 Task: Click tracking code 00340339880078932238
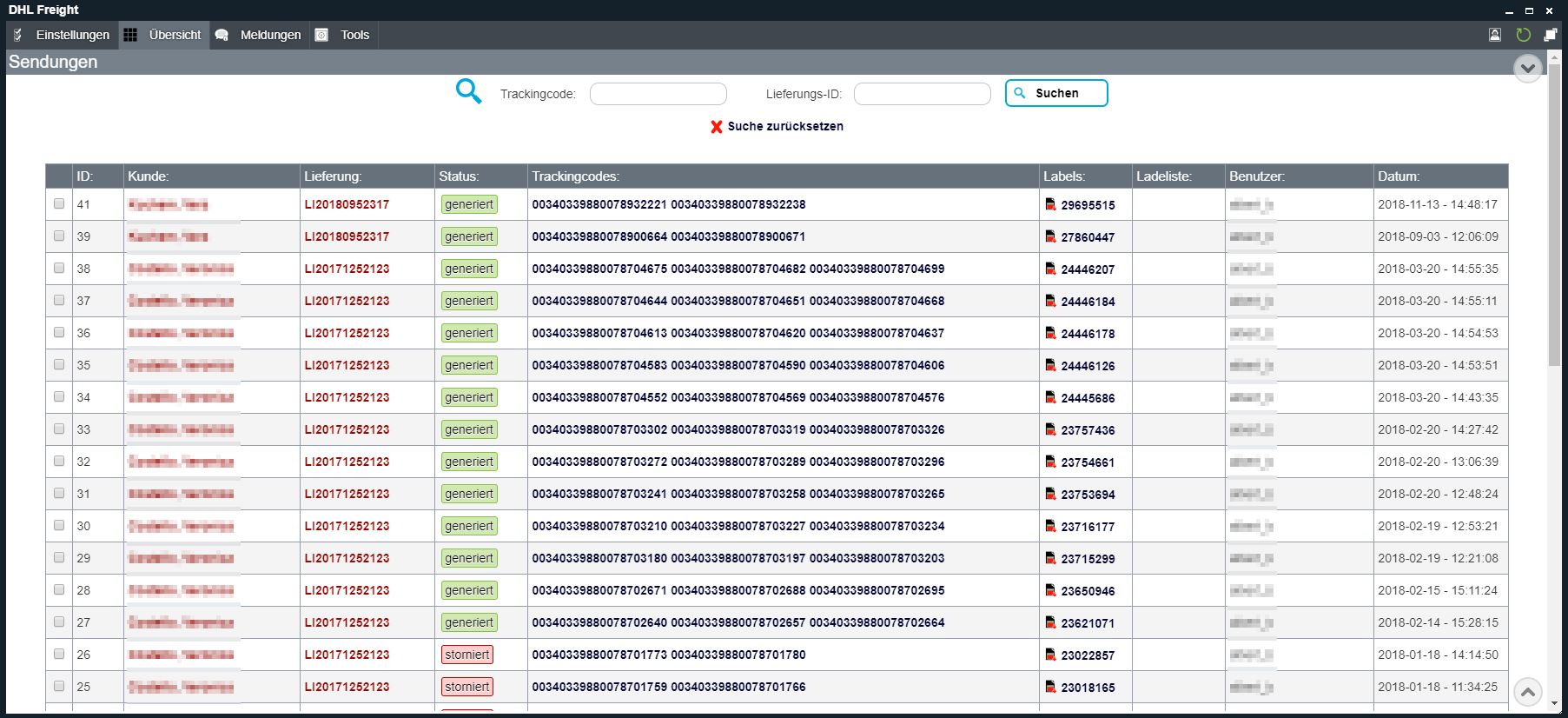pyautogui.click(x=738, y=204)
